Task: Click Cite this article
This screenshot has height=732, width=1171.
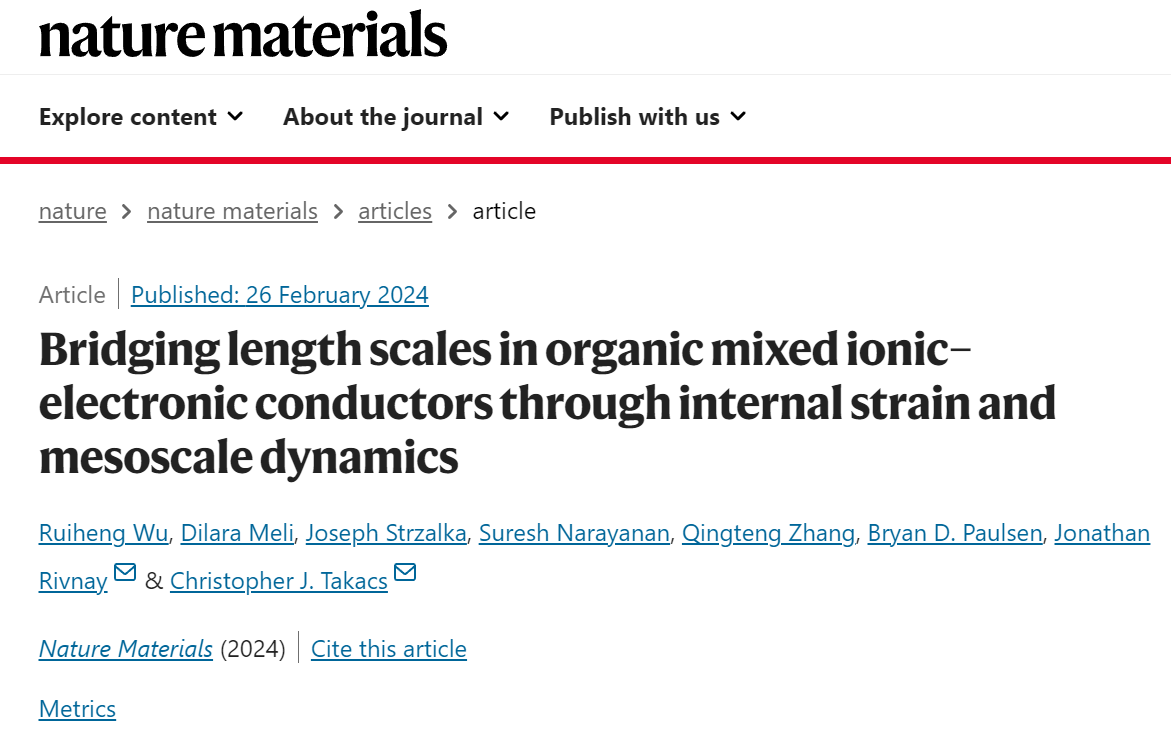Action: coord(389,649)
